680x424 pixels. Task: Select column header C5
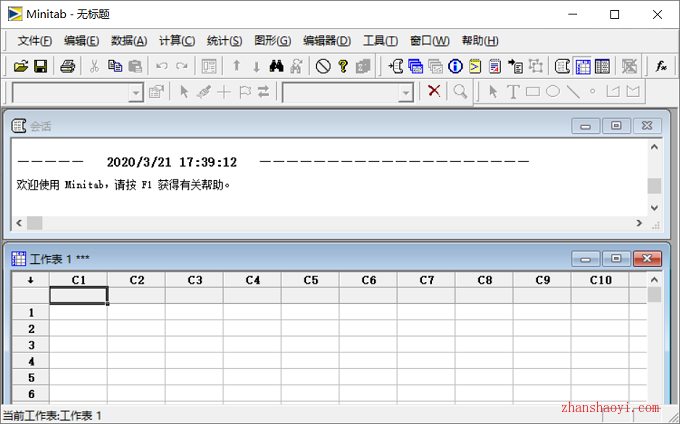pyautogui.click(x=311, y=280)
